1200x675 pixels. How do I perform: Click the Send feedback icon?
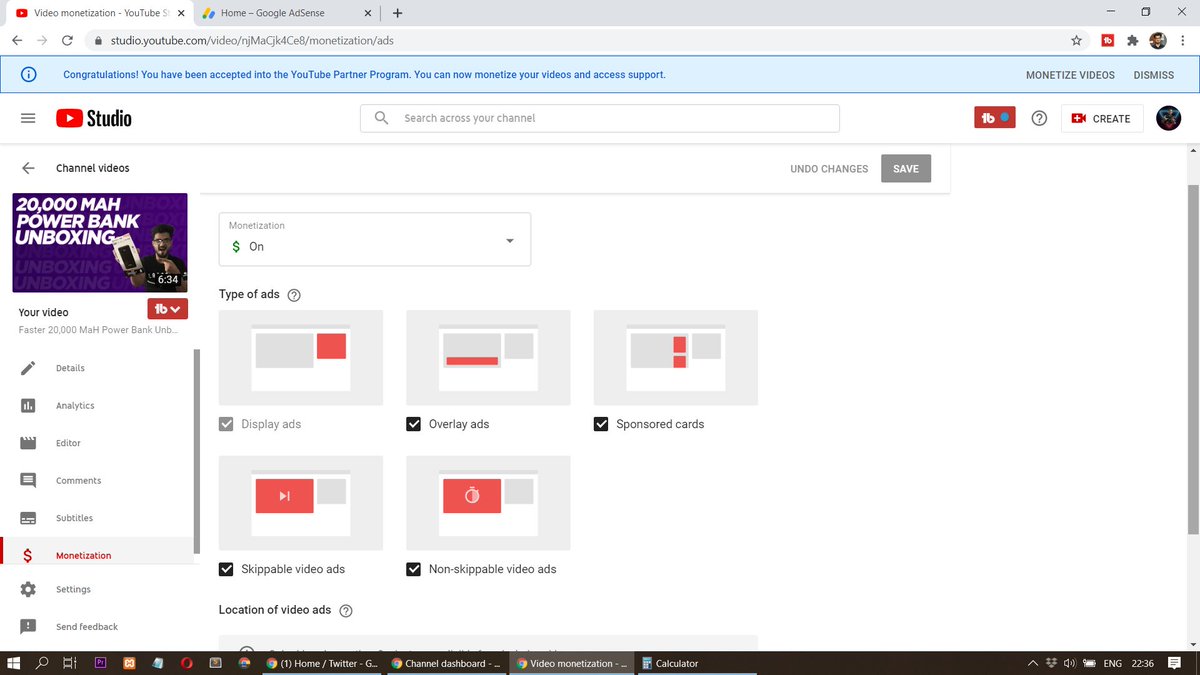(x=28, y=627)
